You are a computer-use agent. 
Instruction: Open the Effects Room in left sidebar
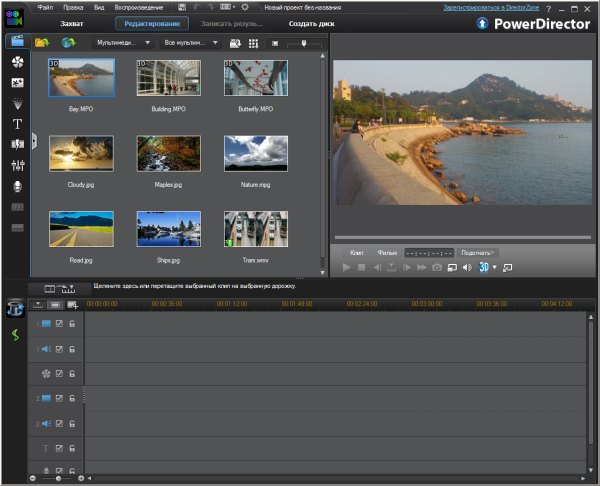[x=17, y=62]
